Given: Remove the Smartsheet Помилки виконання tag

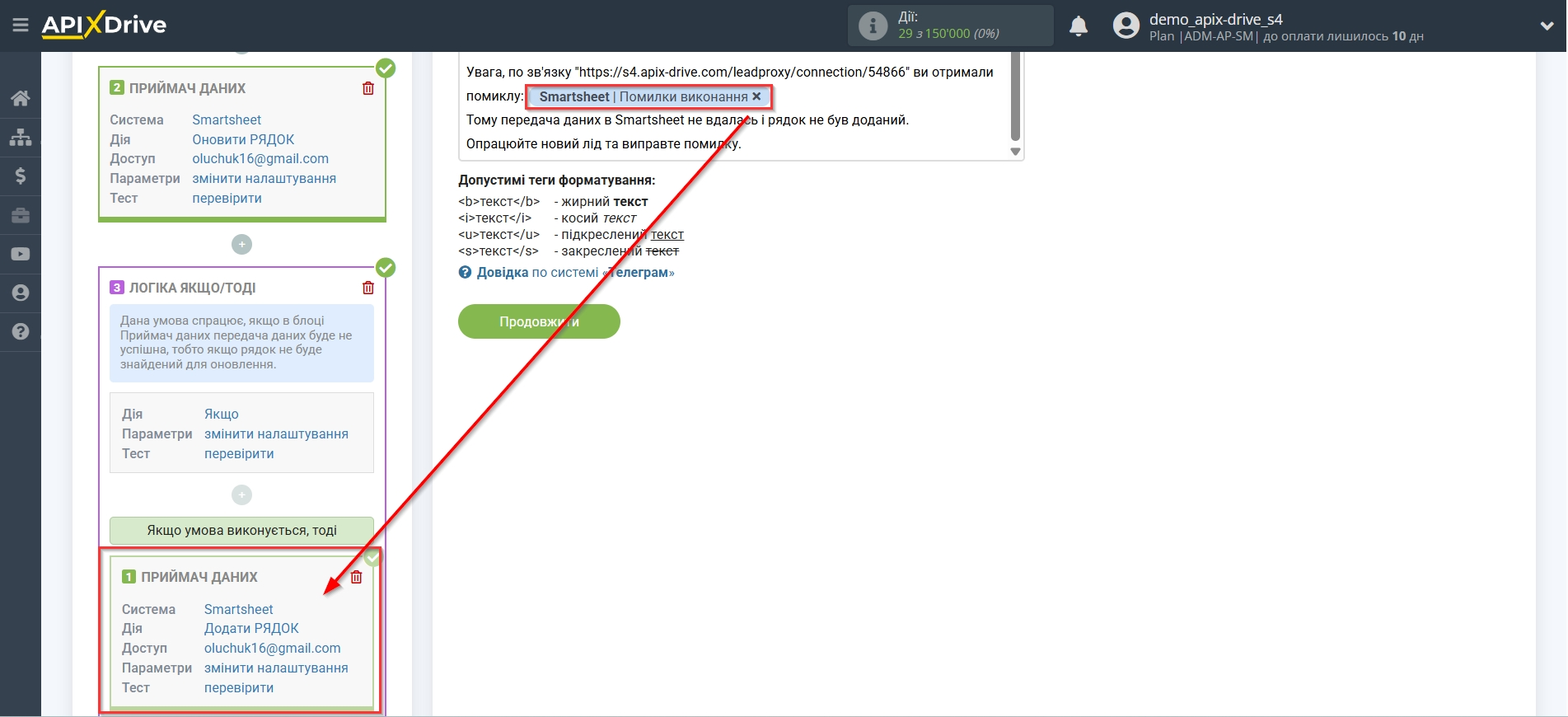Looking at the screenshot, I should click(x=756, y=96).
